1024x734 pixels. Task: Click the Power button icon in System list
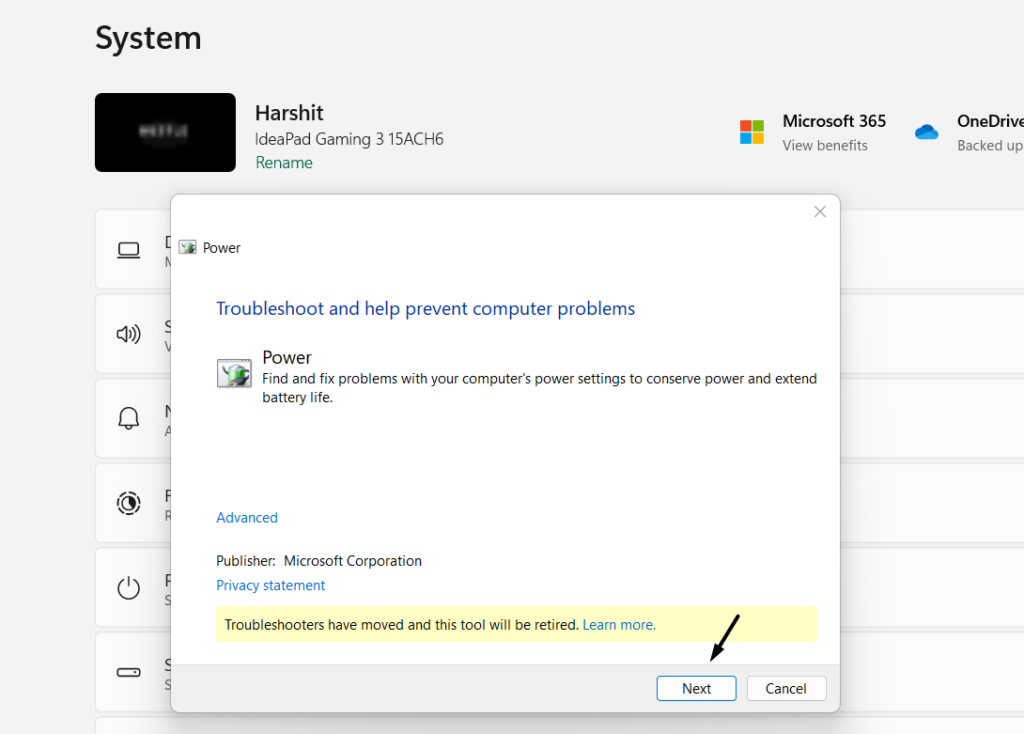pyautogui.click(x=129, y=588)
